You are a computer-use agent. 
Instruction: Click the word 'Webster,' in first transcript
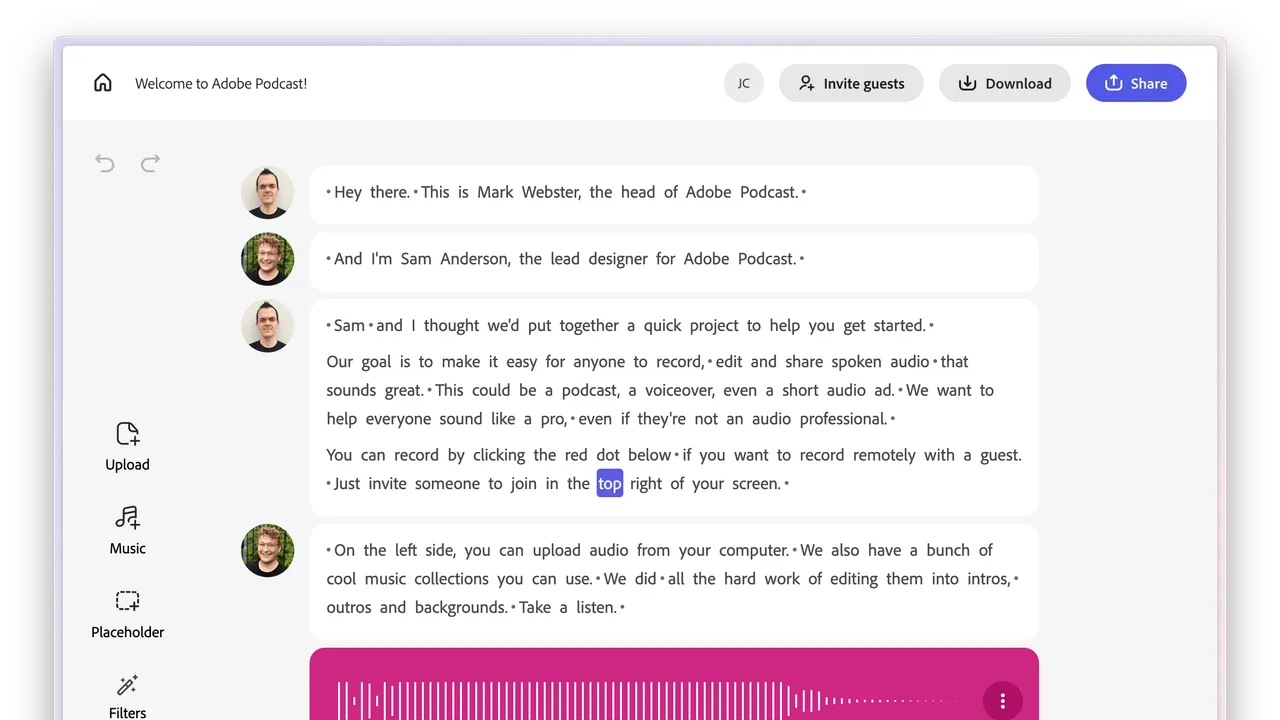[x=549, y=192]
